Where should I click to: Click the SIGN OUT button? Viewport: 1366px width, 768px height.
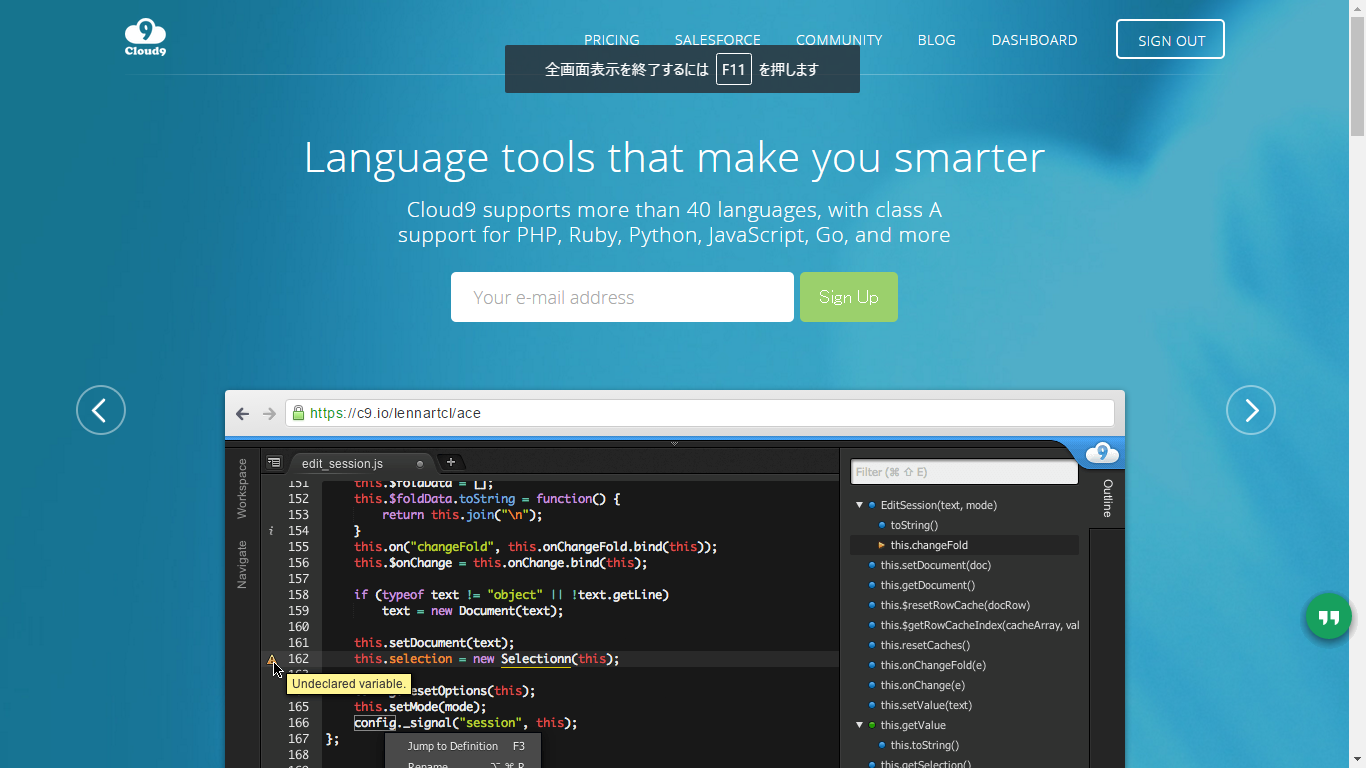tap(1171, 40)
